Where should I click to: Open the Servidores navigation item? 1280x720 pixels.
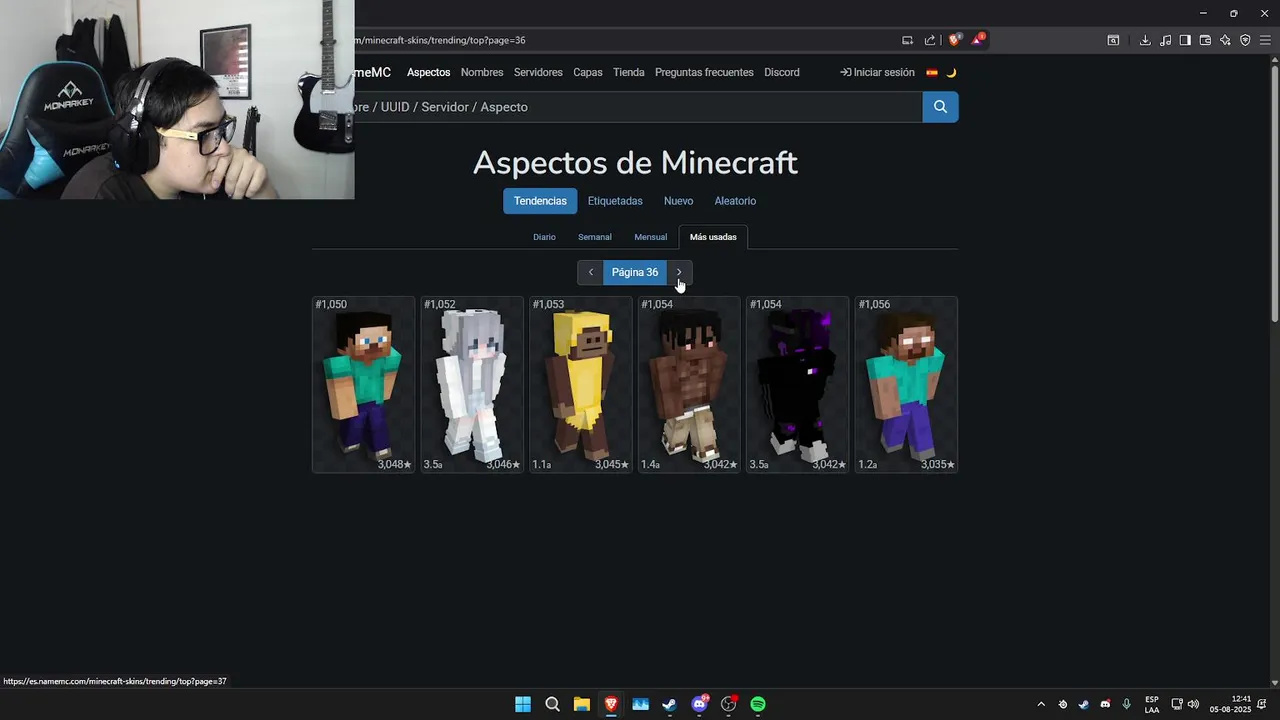click(538, 72)
